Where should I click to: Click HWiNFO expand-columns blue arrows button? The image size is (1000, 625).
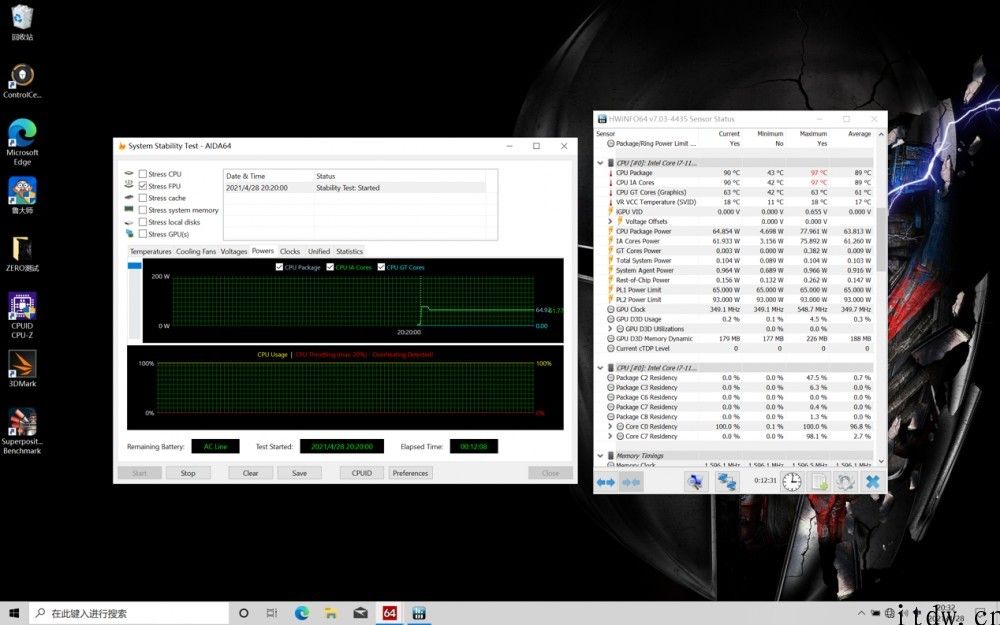tap(605, 482)
